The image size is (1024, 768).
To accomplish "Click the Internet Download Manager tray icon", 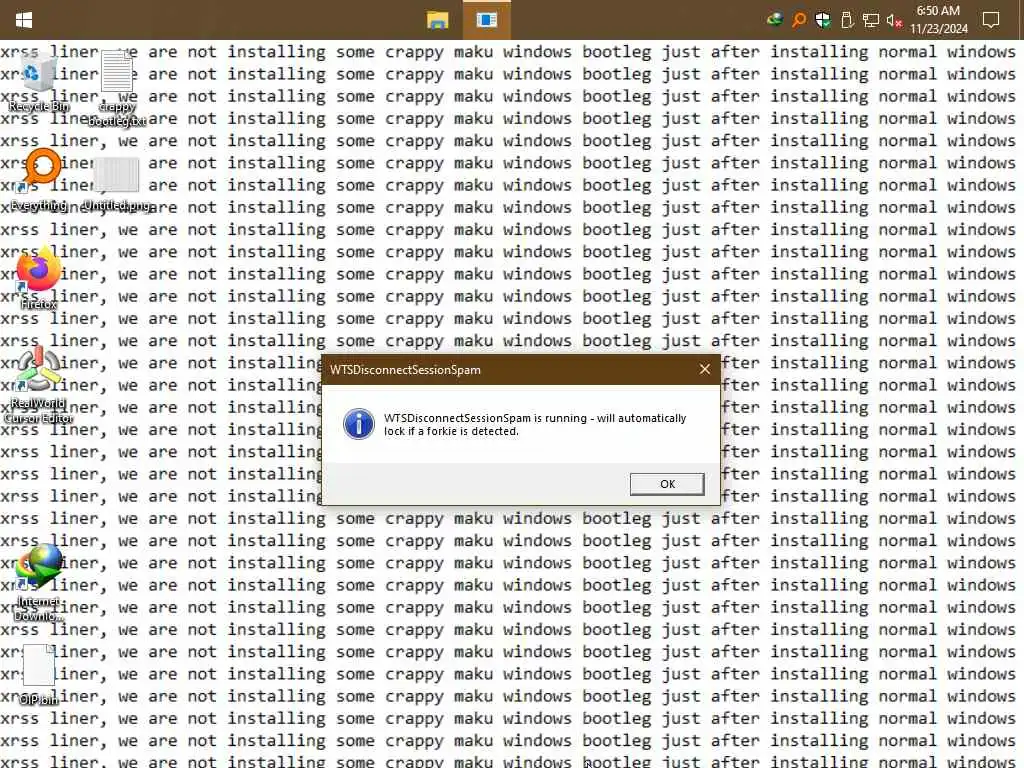I will tap(775, 20).
